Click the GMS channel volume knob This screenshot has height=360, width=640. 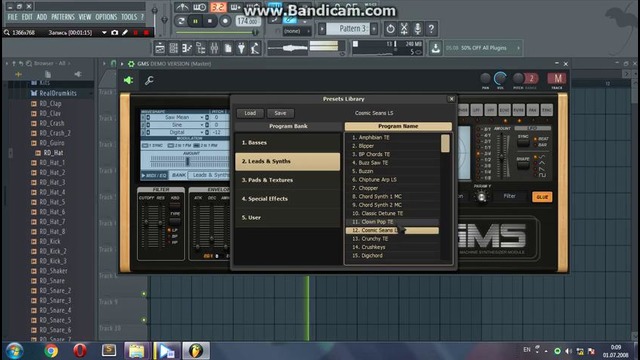(500, 78)
